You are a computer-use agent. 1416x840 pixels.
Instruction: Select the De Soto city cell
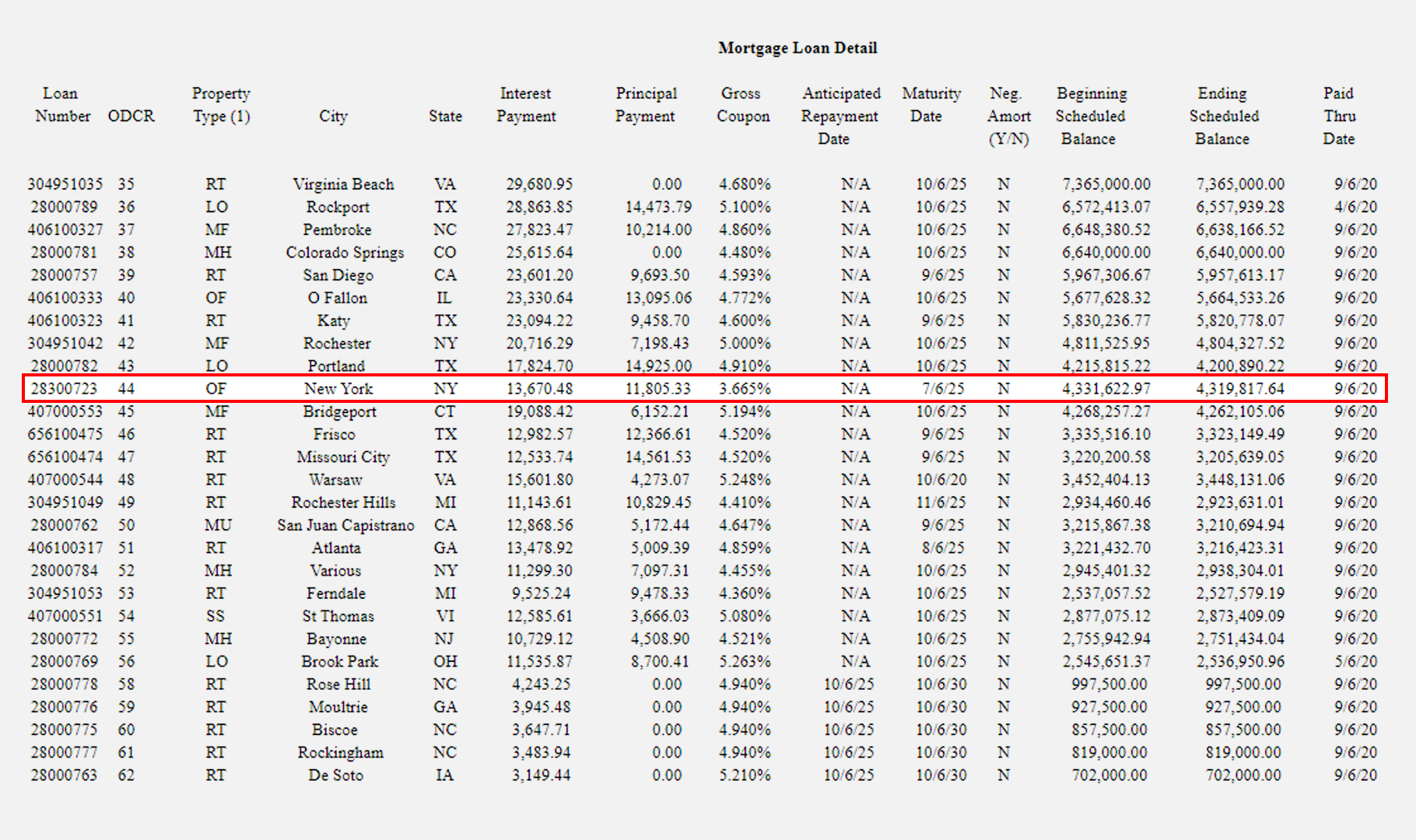[335, 775]
